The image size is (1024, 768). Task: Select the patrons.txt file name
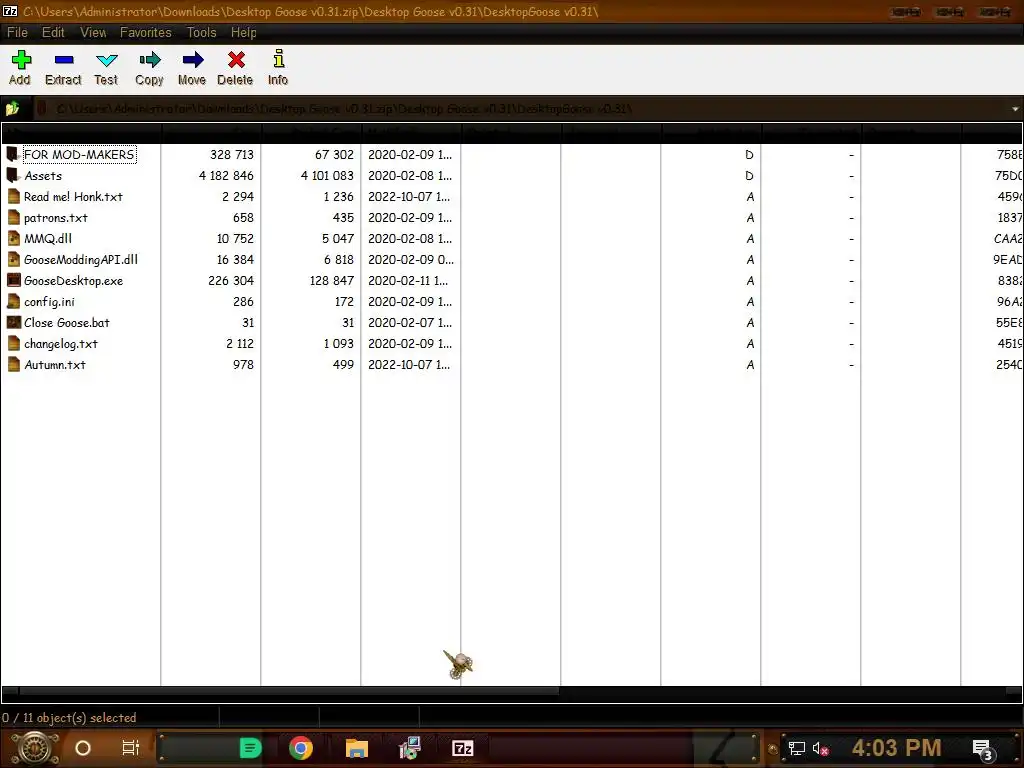click(56, 217)
